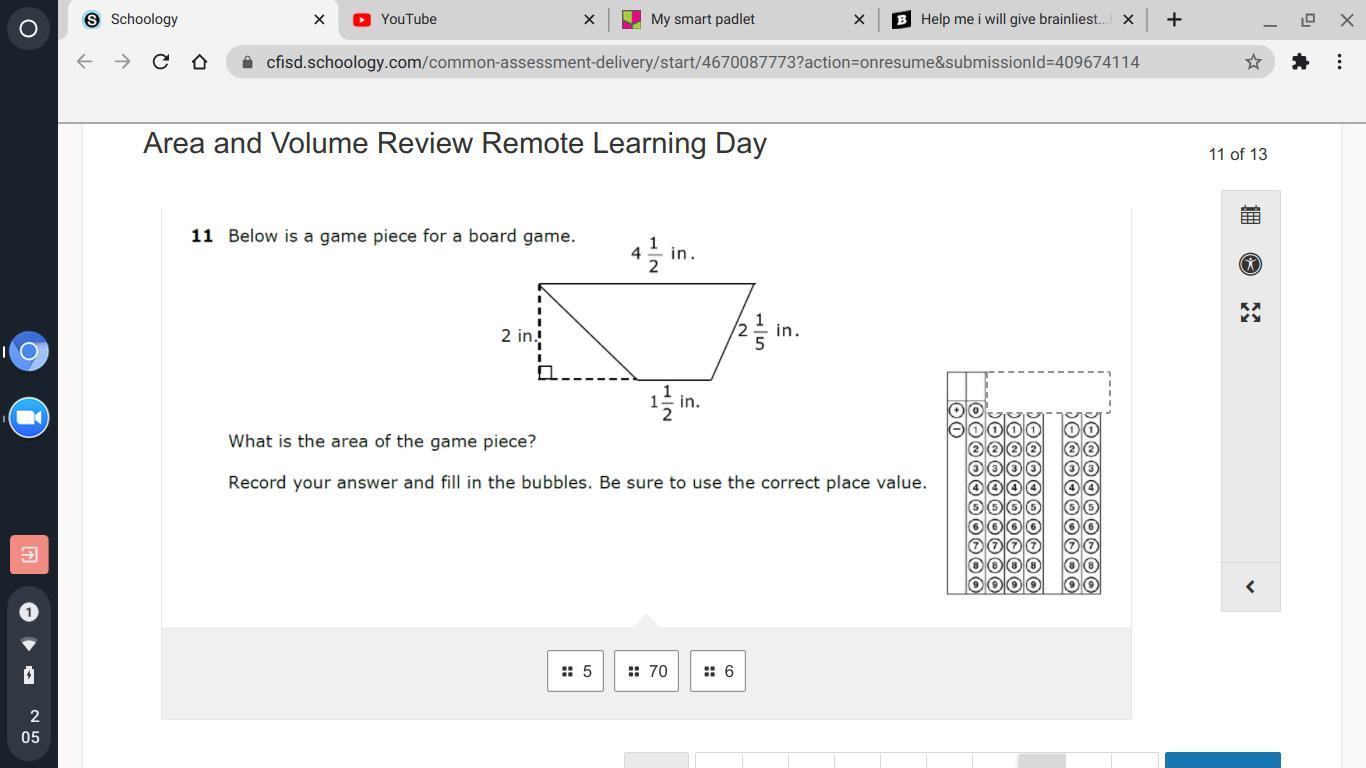The width and height of the screenshot is (1366, 768).
Task: Close the Brainly help tab
Action: coord(1129,19)
